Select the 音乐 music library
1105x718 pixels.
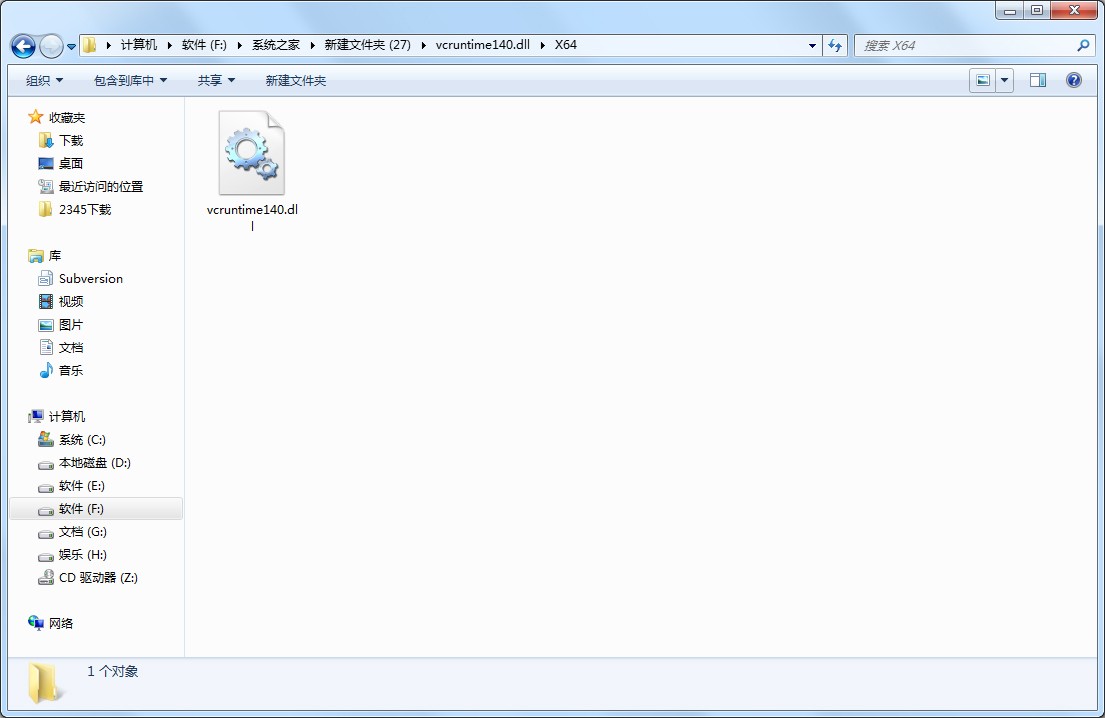click(x=70, y=371)
